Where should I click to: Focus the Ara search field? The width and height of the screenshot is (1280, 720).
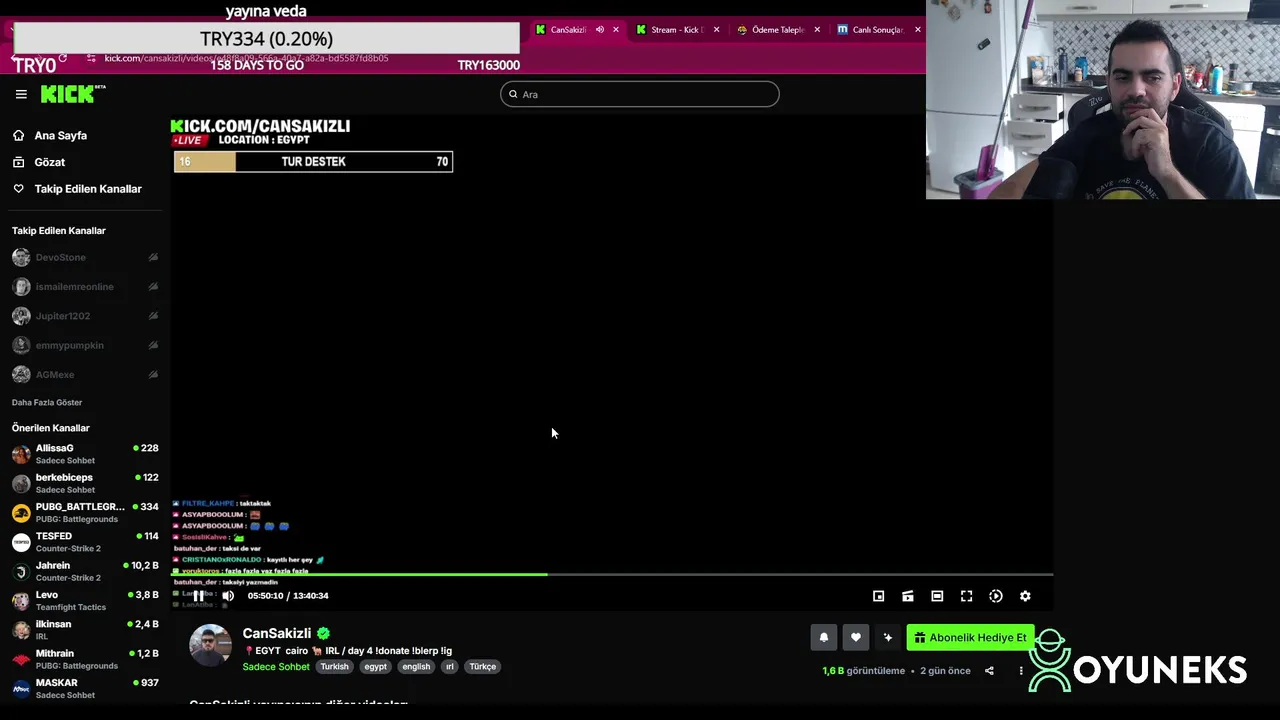tap(640, 94)
